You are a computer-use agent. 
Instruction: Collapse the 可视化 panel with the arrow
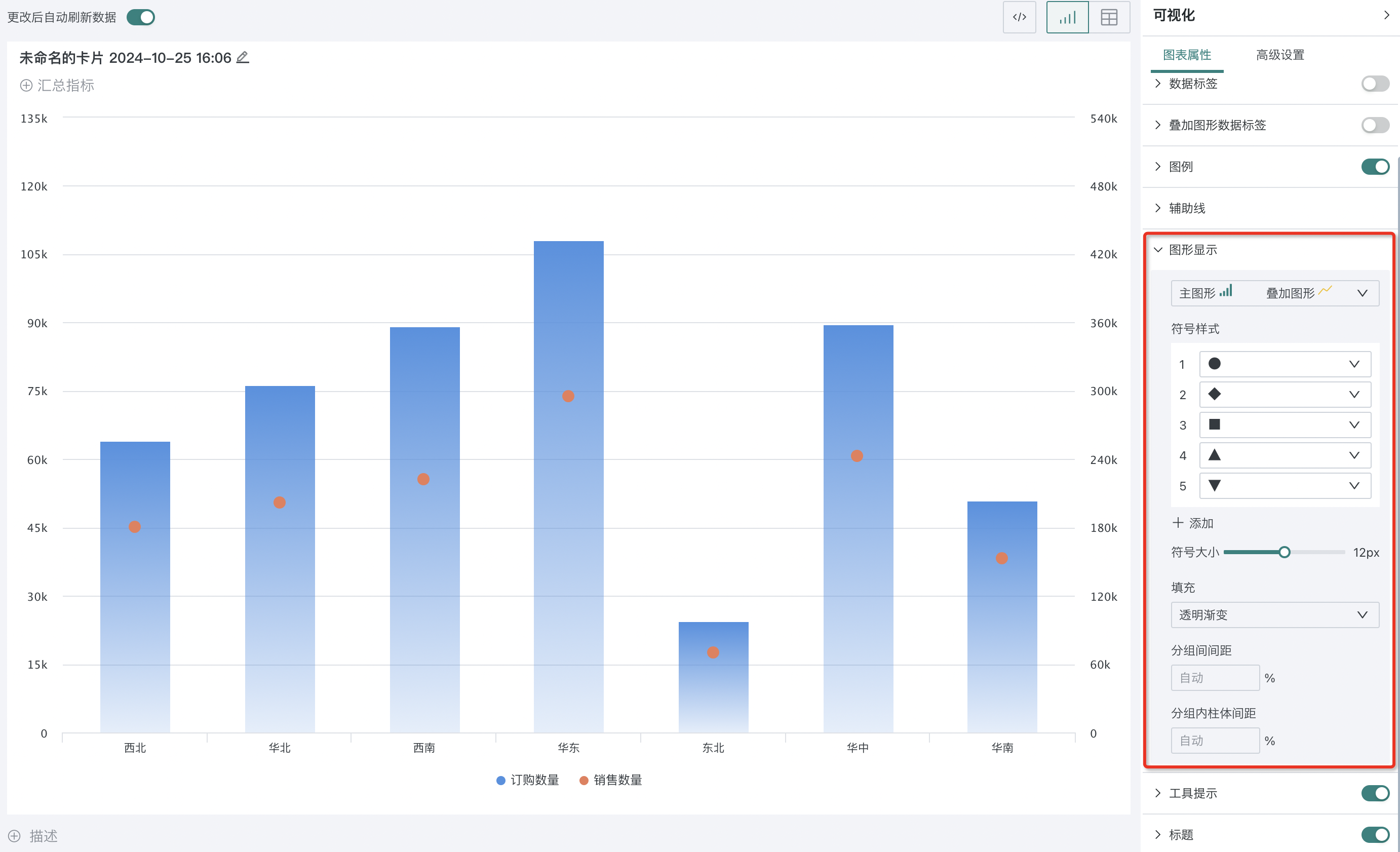pos(1386,15)
